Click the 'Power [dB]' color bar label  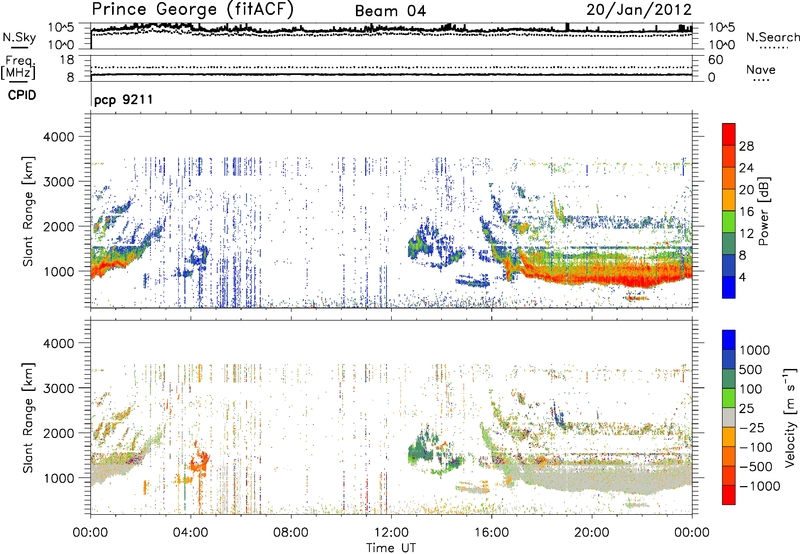tap(764, 212)
